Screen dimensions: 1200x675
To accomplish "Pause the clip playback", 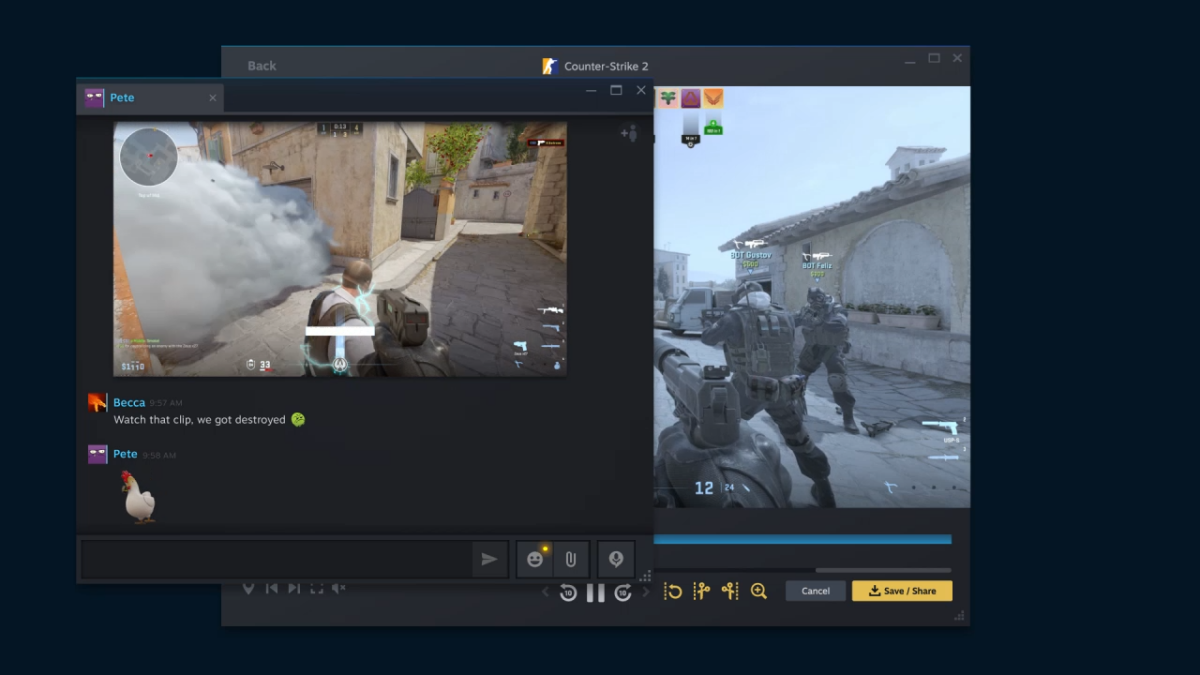I will tap(595, 593).
